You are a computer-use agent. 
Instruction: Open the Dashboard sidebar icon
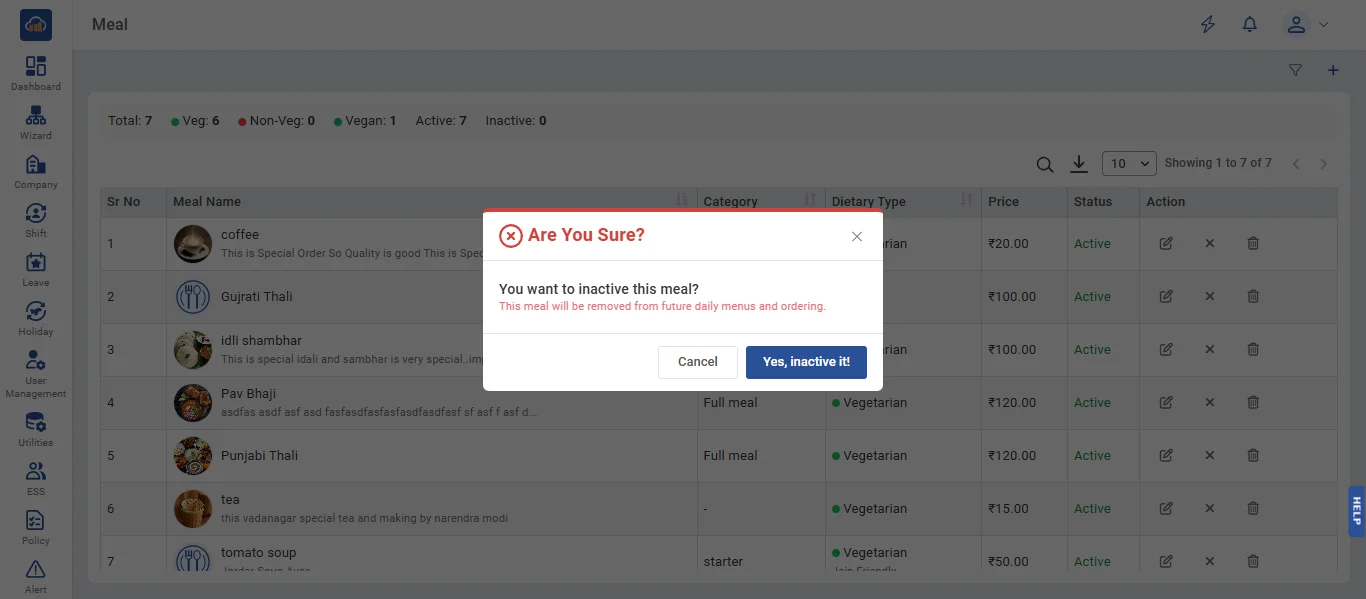click(36, 74)
